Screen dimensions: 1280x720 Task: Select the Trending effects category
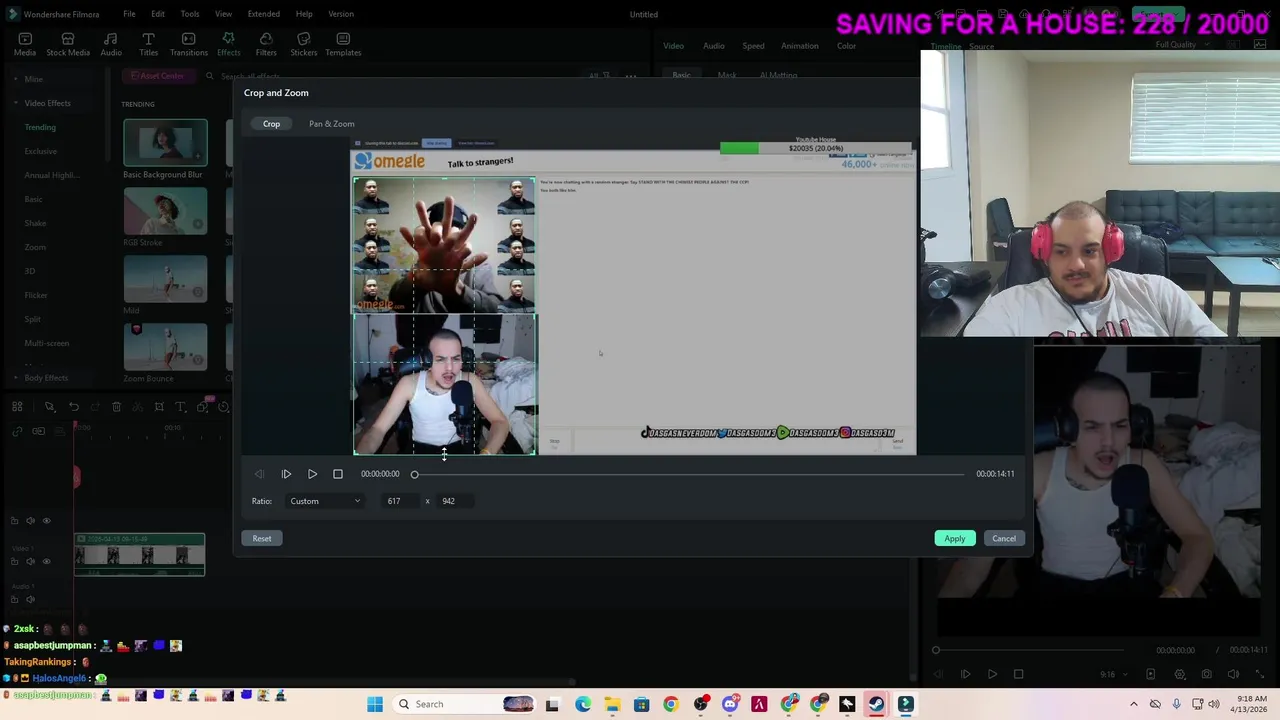pyautogui.click(x=40, y=127)
